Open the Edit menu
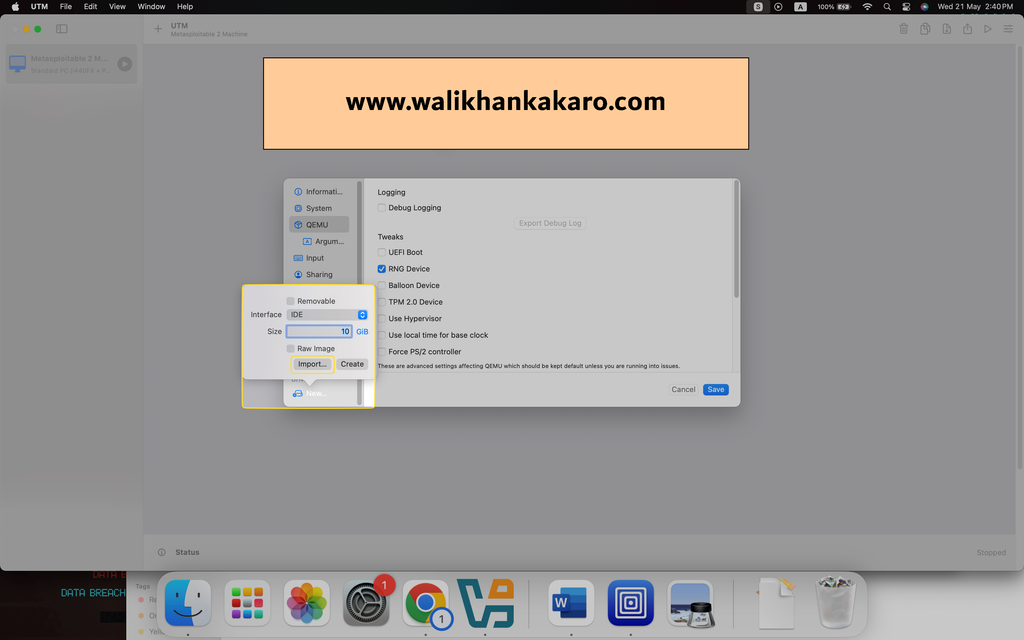This screenshot has width=1024, height=640. (x=90, y=7)
